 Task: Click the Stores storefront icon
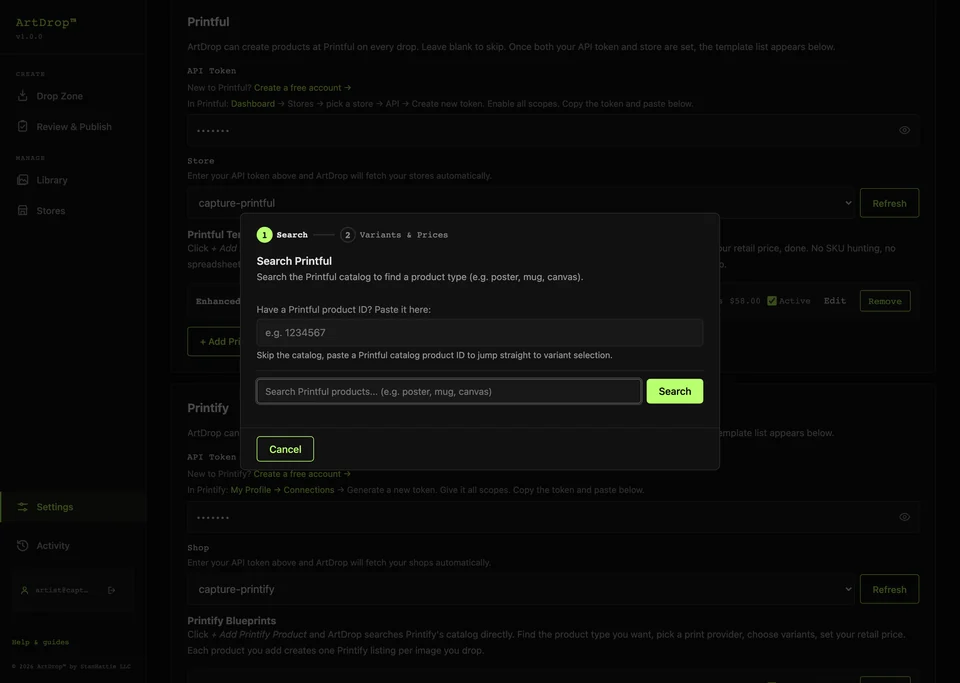coord(23,211)
